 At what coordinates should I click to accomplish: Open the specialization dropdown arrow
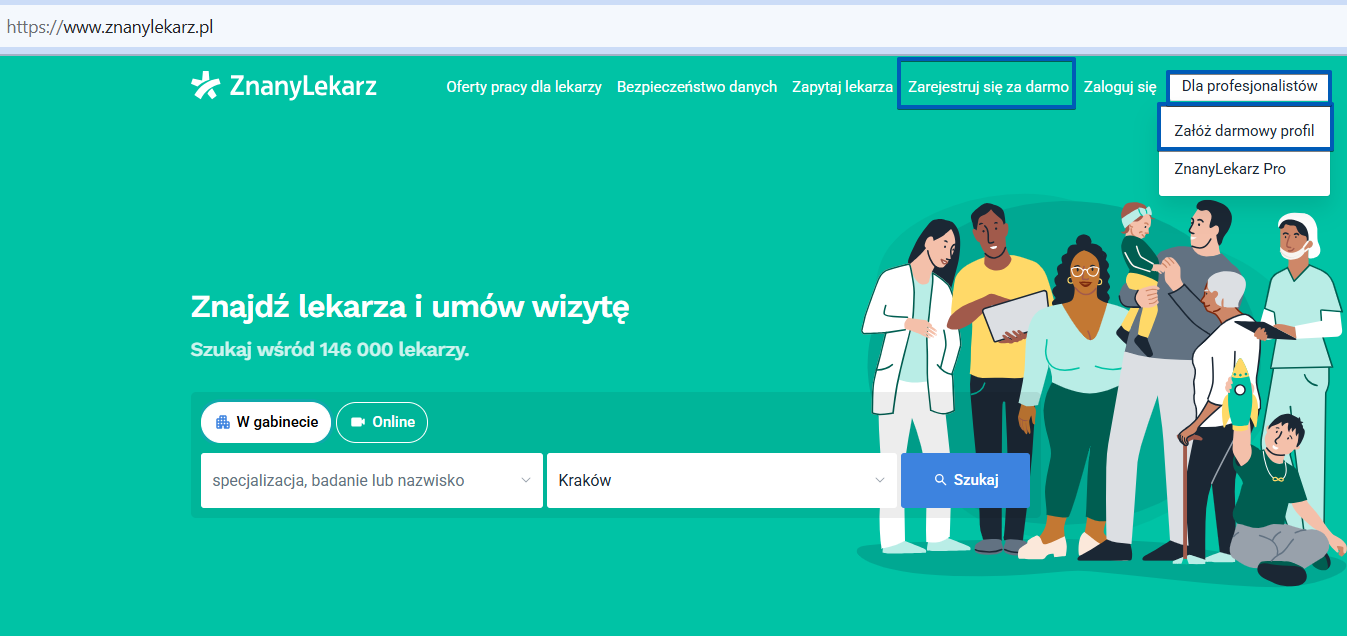coord(526,480)
